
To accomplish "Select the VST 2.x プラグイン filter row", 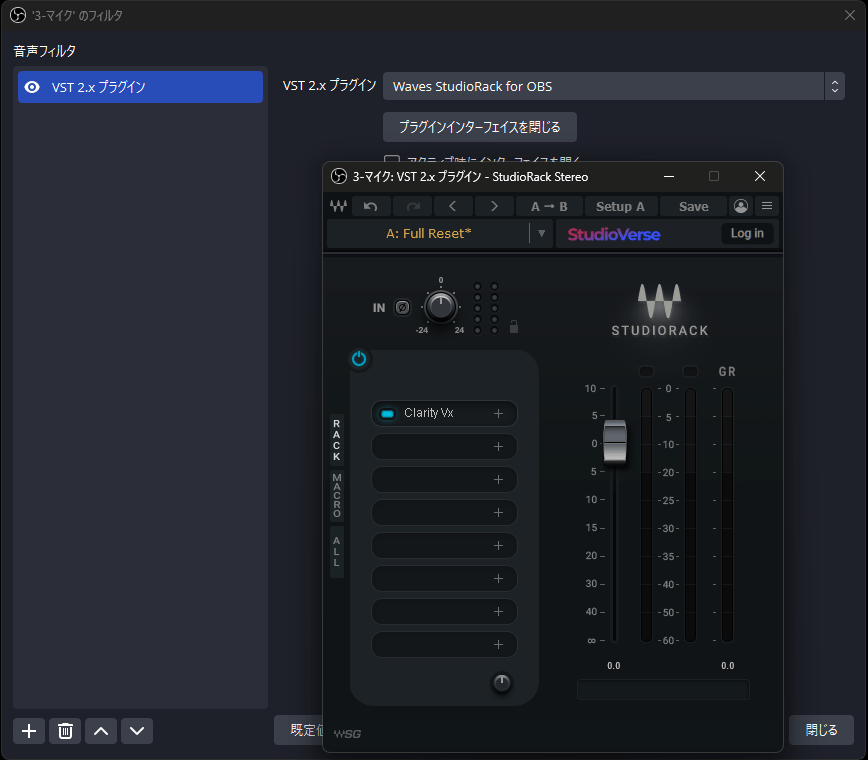I will pyautogui.click(x=140, y=87).
